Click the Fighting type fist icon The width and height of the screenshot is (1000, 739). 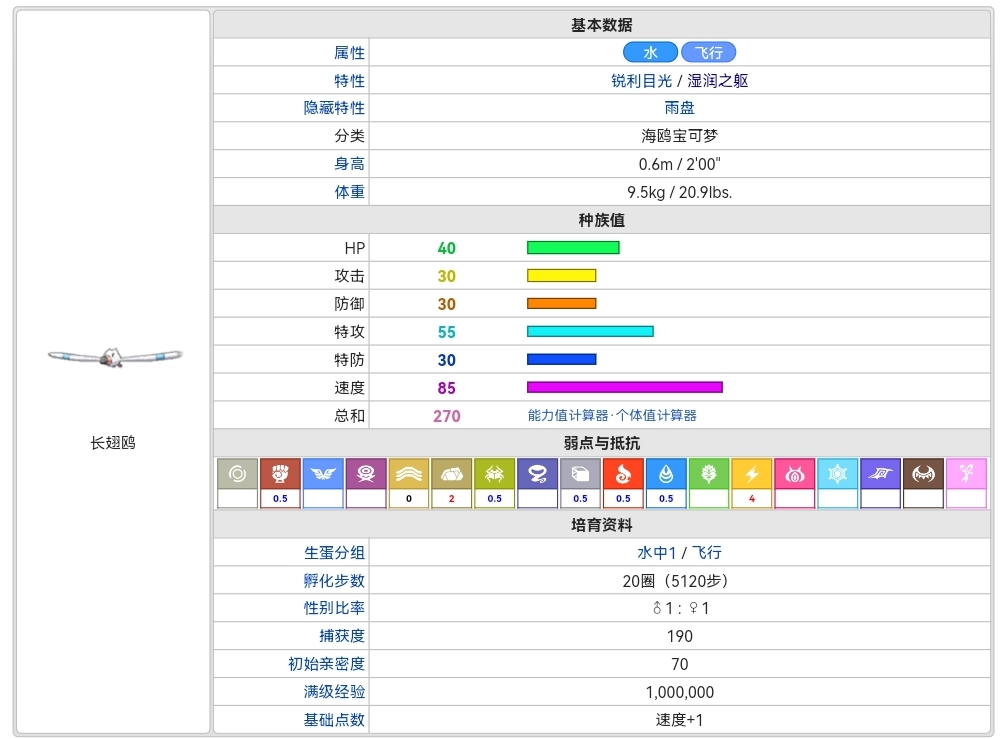point(280,474)
